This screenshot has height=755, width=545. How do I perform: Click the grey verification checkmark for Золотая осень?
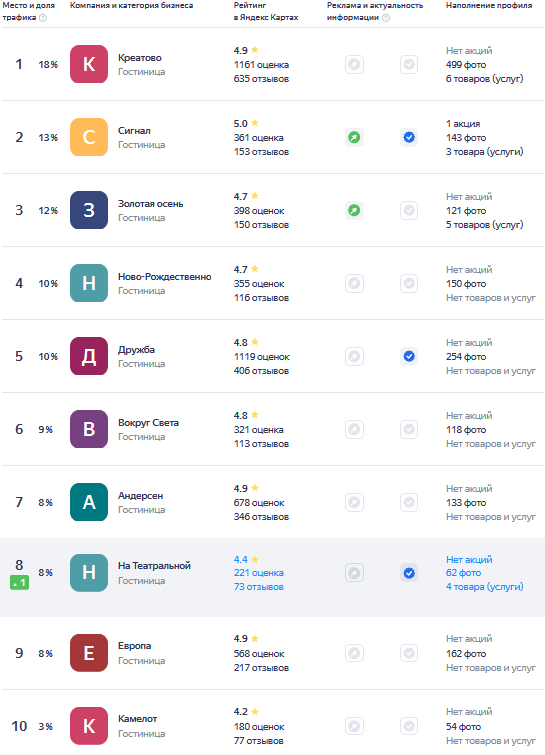click(409, 210)
